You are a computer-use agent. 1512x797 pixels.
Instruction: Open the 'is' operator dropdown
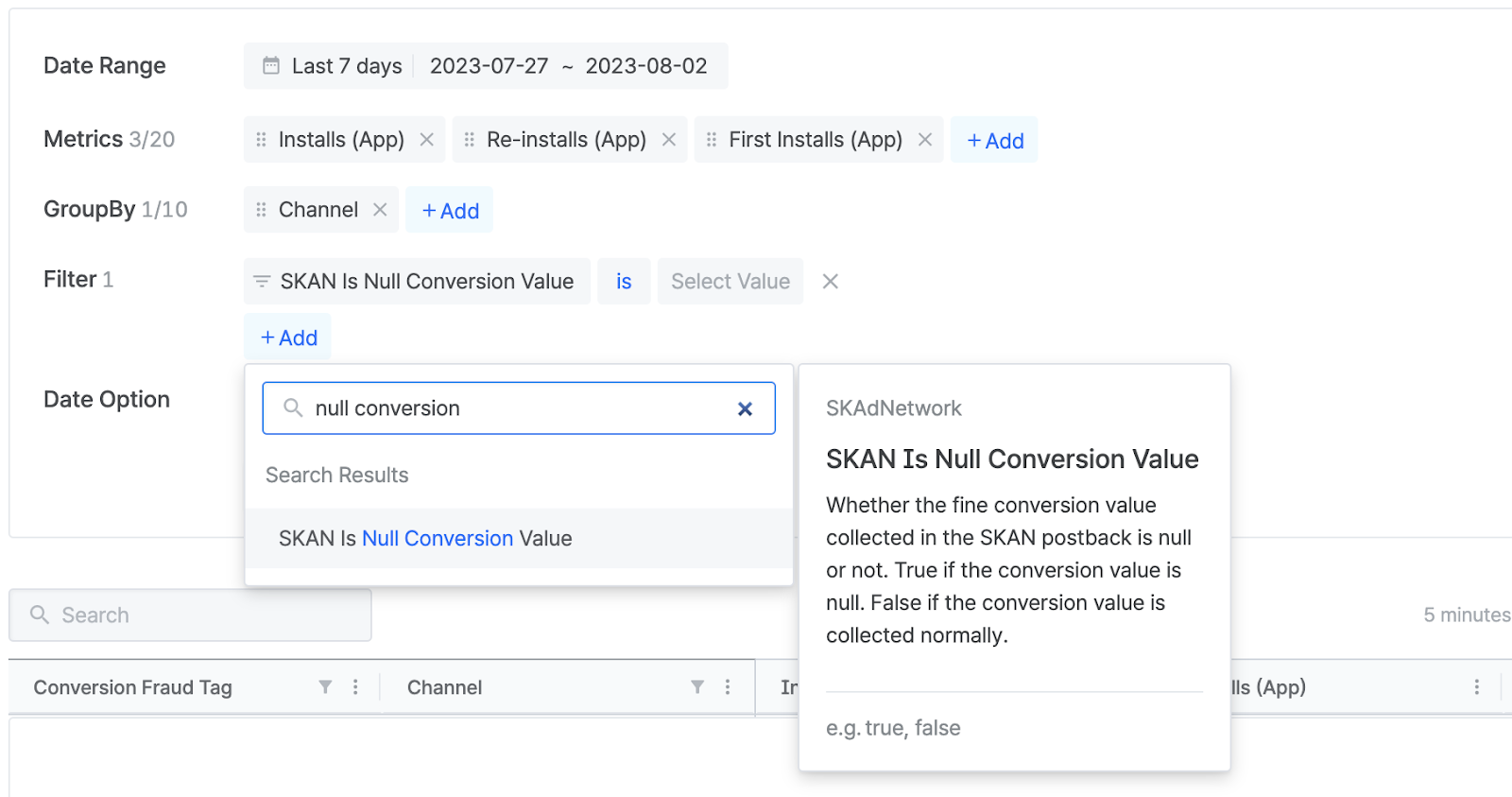click(624, 282)
